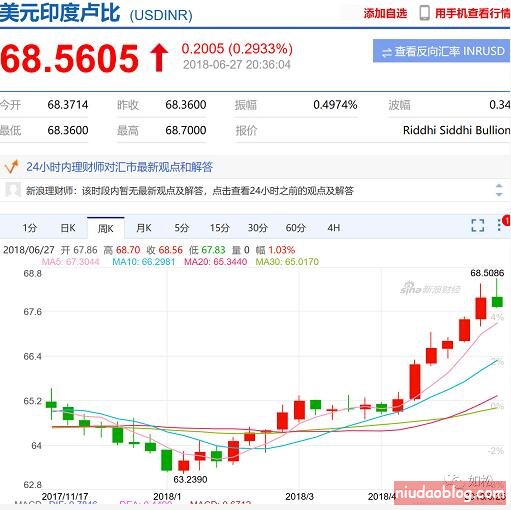Select the 4H chart tab
The image size is (511, 510).
point(334,228)
